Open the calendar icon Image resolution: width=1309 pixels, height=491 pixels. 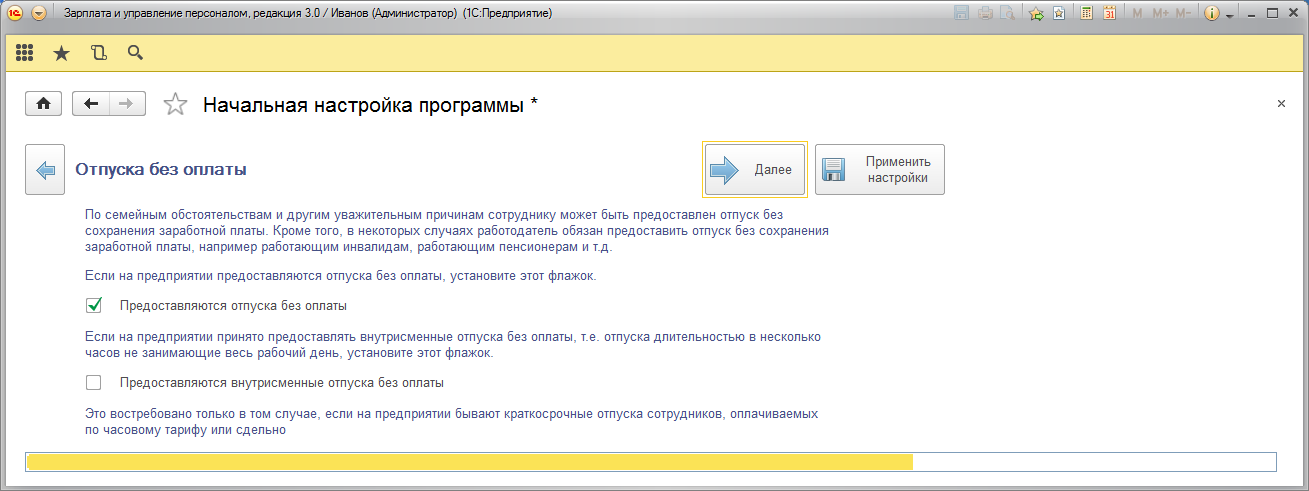pos(1110,14)
